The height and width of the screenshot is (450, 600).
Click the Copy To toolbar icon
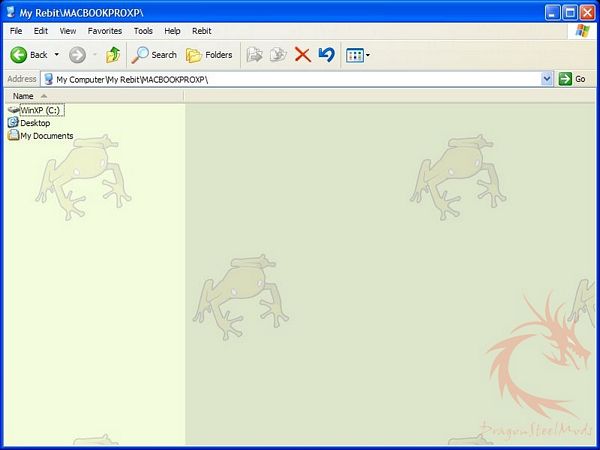click(x=278, y=55)
